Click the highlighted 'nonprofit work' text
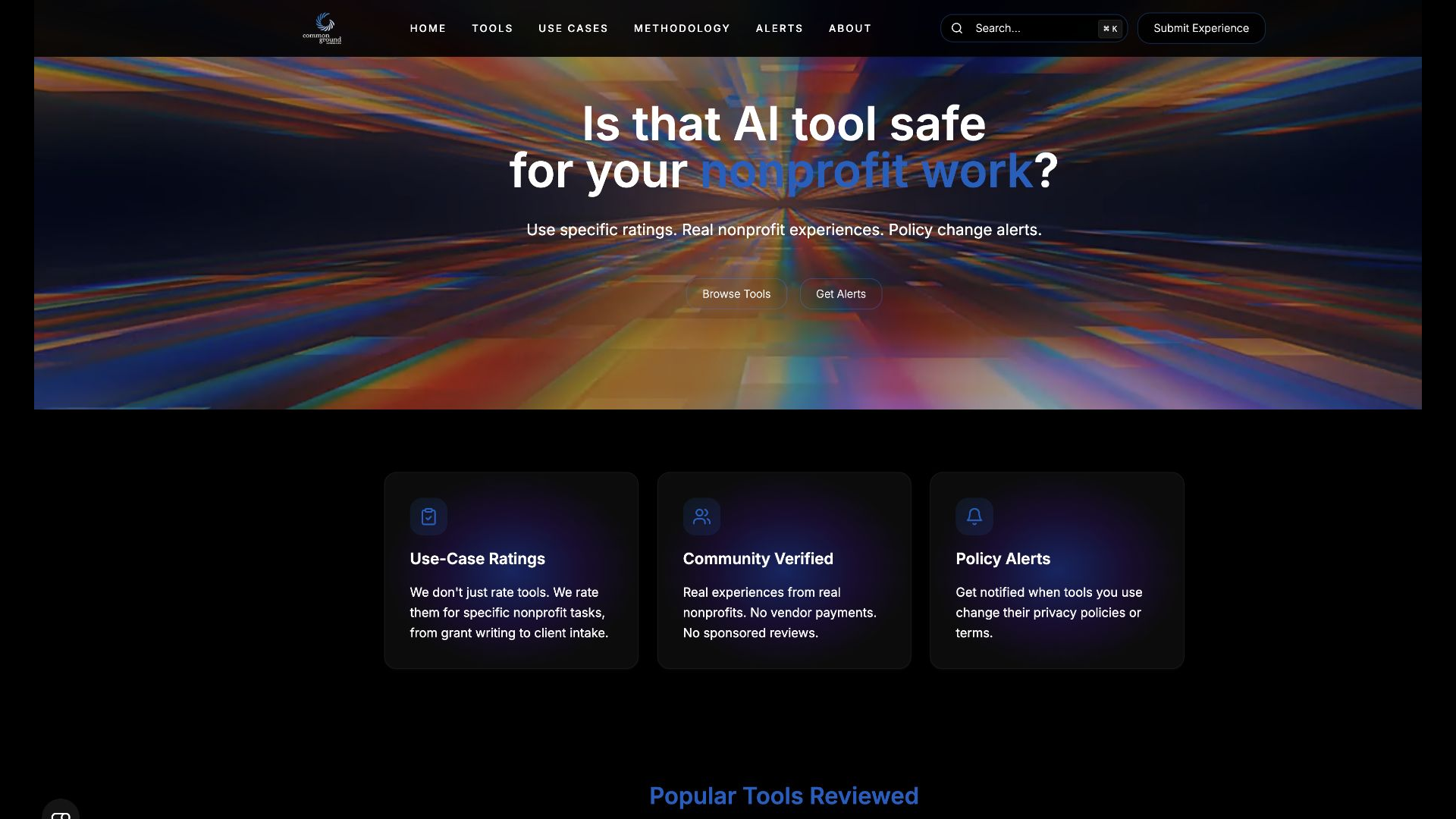This screenshot has height=819, width=1456. [867, 171]
